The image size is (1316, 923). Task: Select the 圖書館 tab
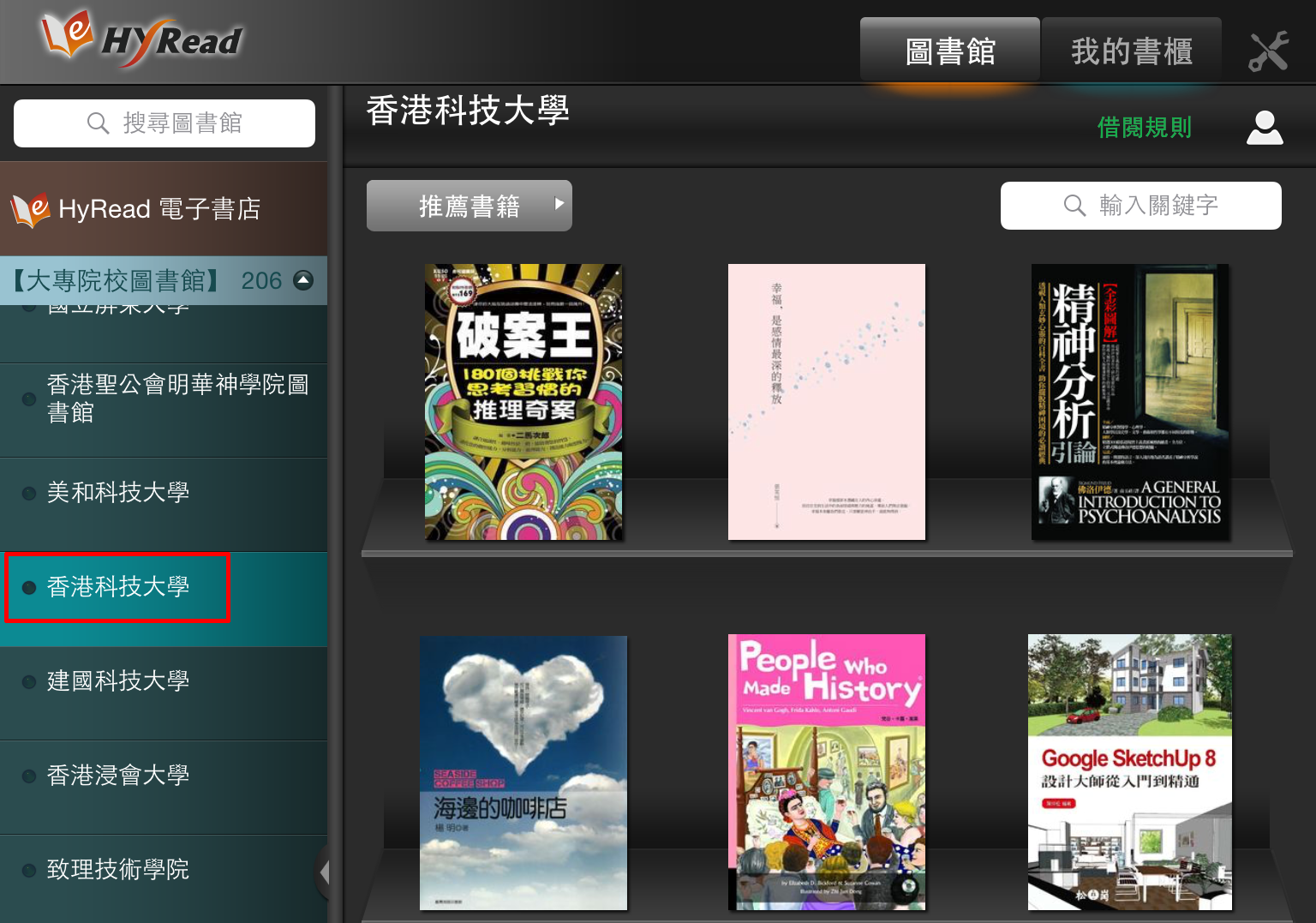[x=949, y=49]
